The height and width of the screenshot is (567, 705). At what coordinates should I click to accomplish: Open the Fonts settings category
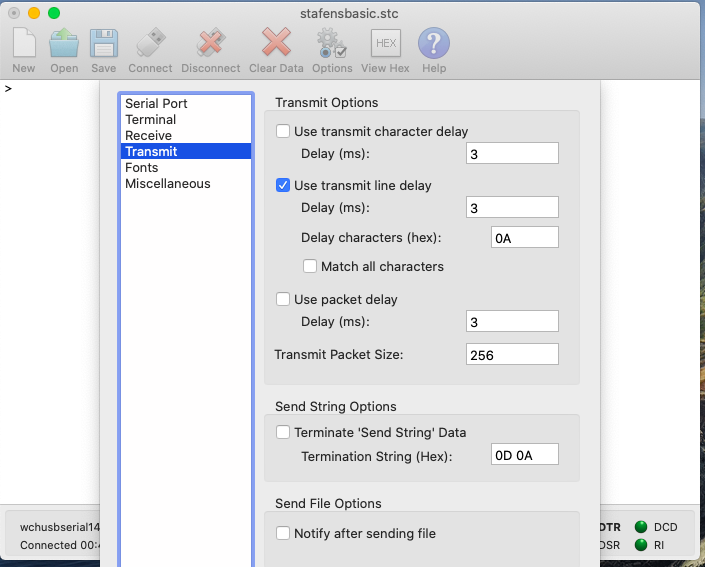tap(142, 168)
